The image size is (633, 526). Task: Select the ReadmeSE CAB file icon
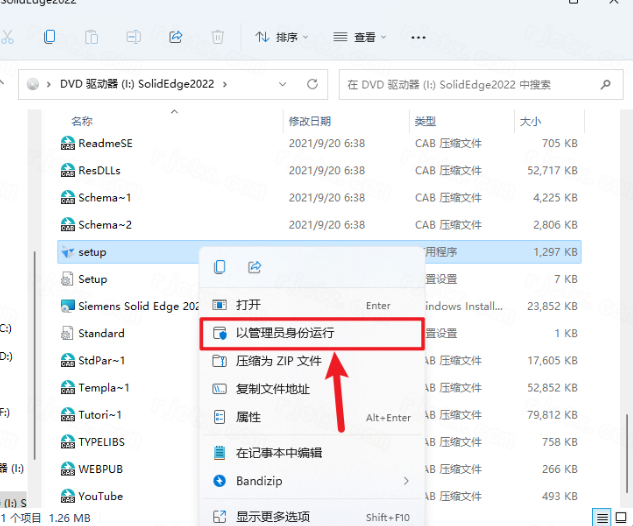point(68,144)
